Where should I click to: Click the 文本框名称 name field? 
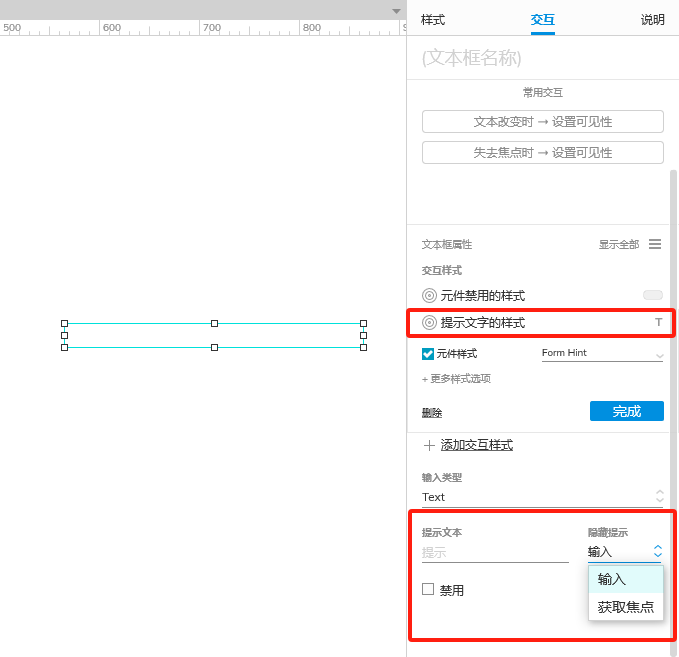pos(472,58)
